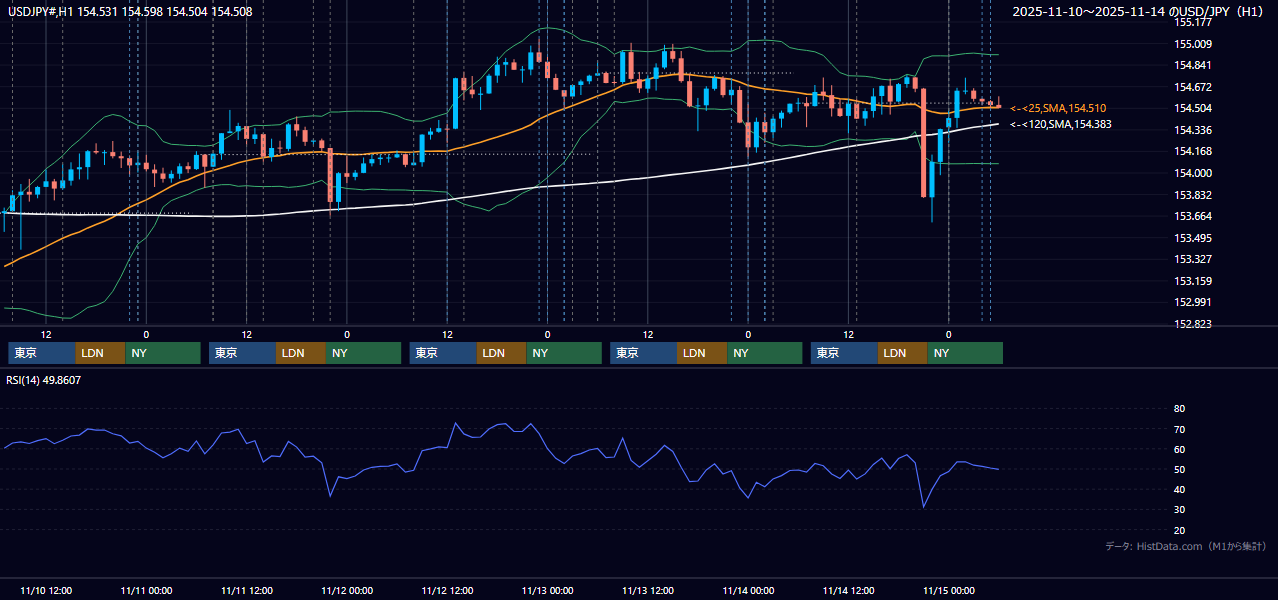Click price axis value 154.504
The image size is (1278, 600).
pyautogui.click(x=1192, y=108)
